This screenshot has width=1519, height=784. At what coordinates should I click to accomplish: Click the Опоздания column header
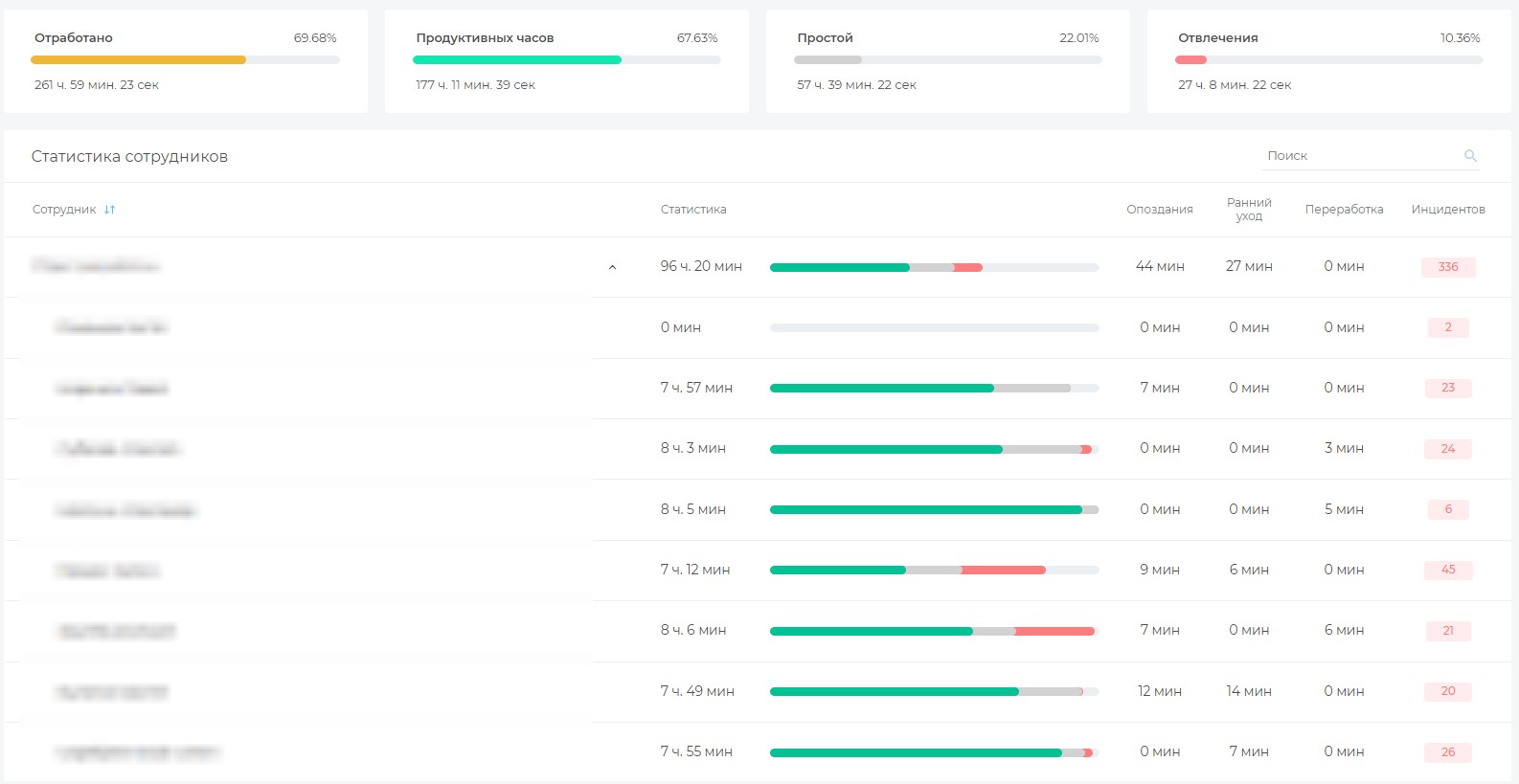tap(1160, 210)
